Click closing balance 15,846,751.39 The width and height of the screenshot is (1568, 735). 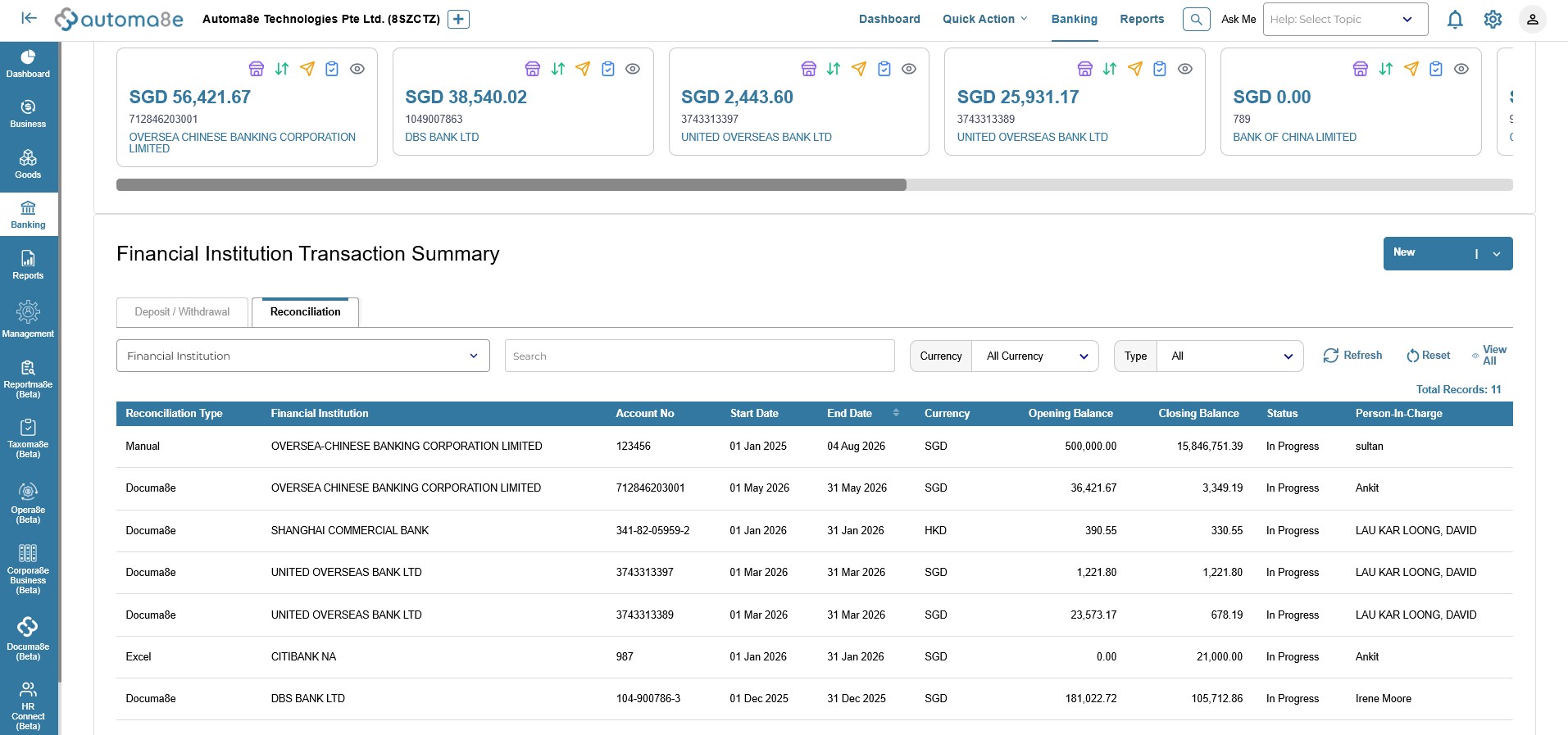click(x=1210, y=447)
